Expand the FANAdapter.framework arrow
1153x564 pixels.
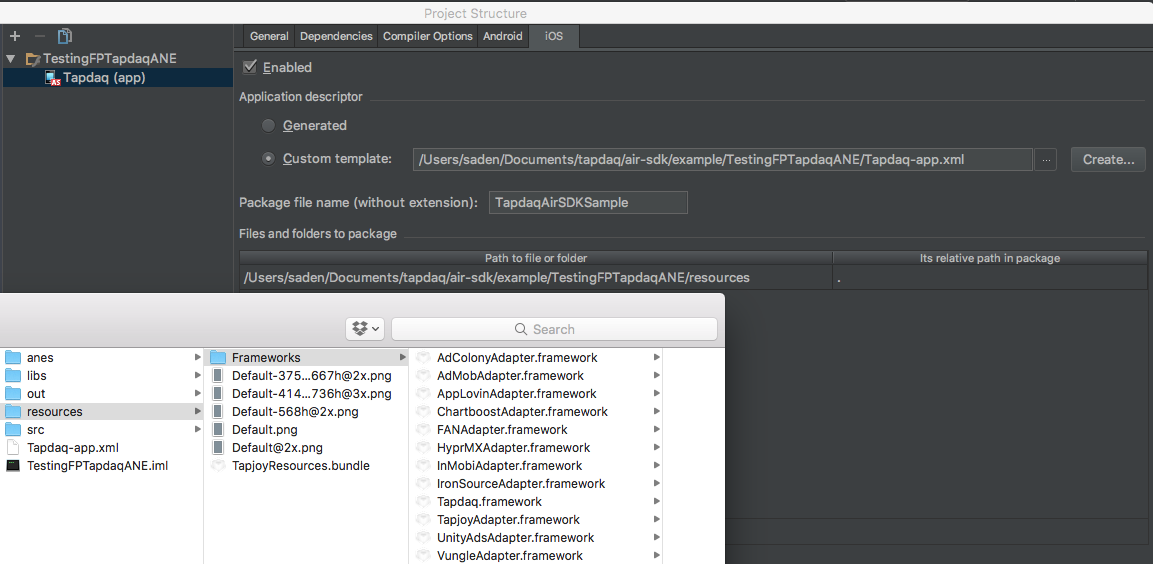[657, 429]
